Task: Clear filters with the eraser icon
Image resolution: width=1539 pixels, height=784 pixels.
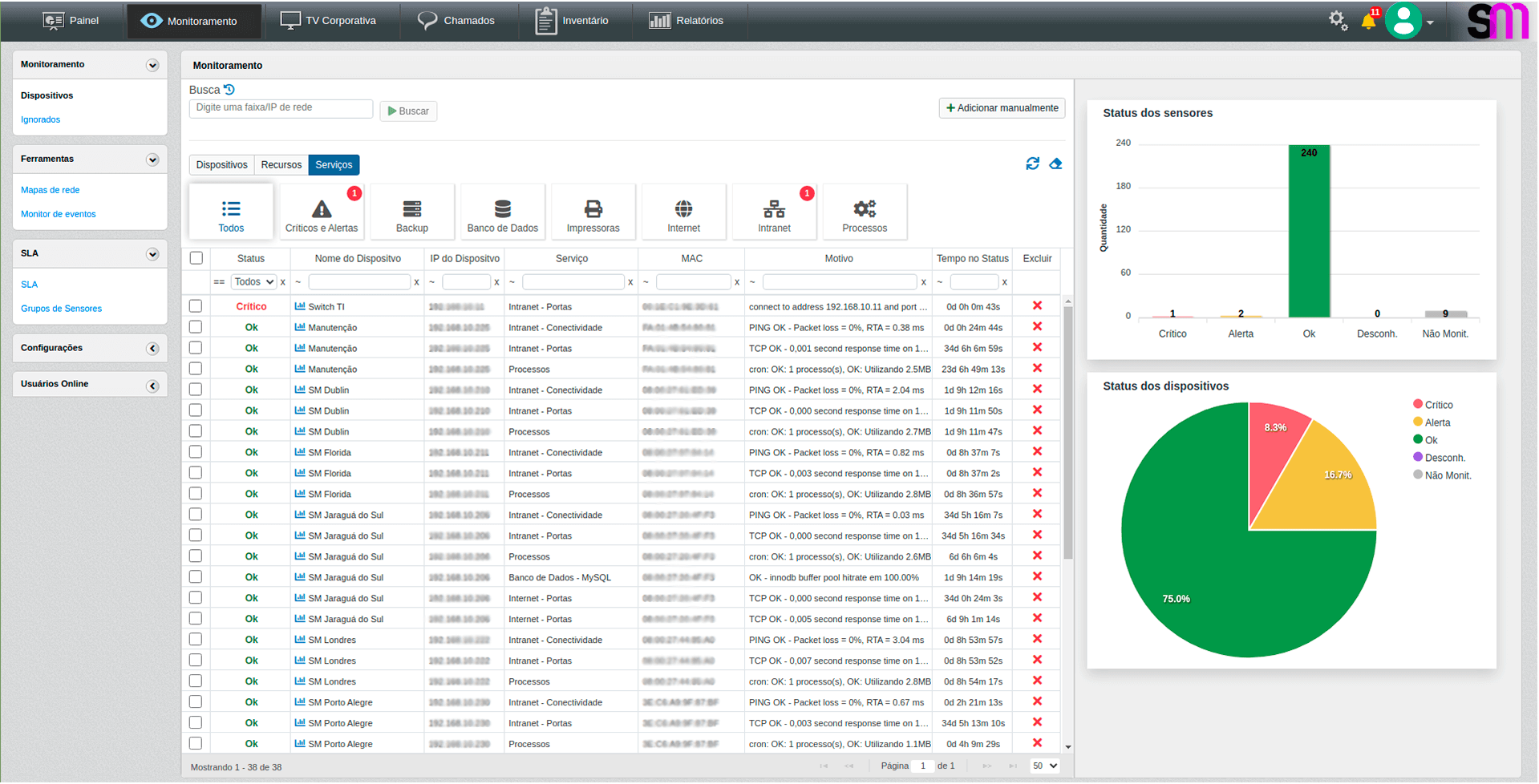Action: (x=1055, y=164)
